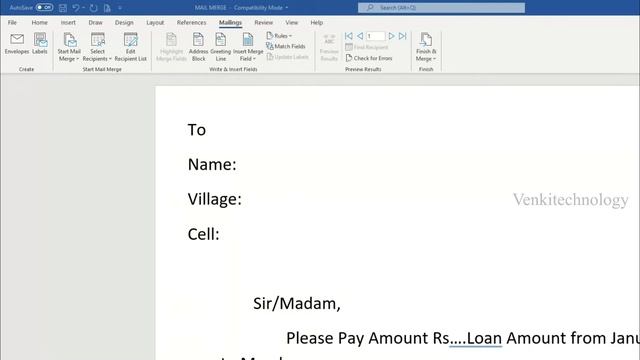Open Customize Quick Access Toolbar dropdown
The height and width of the screenshot is (360, 640).
point(120,8)
